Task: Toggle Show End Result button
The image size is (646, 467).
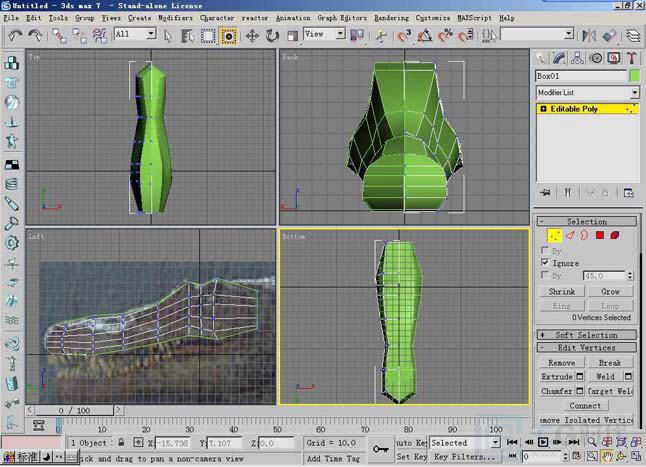Action: click(568, 193)
